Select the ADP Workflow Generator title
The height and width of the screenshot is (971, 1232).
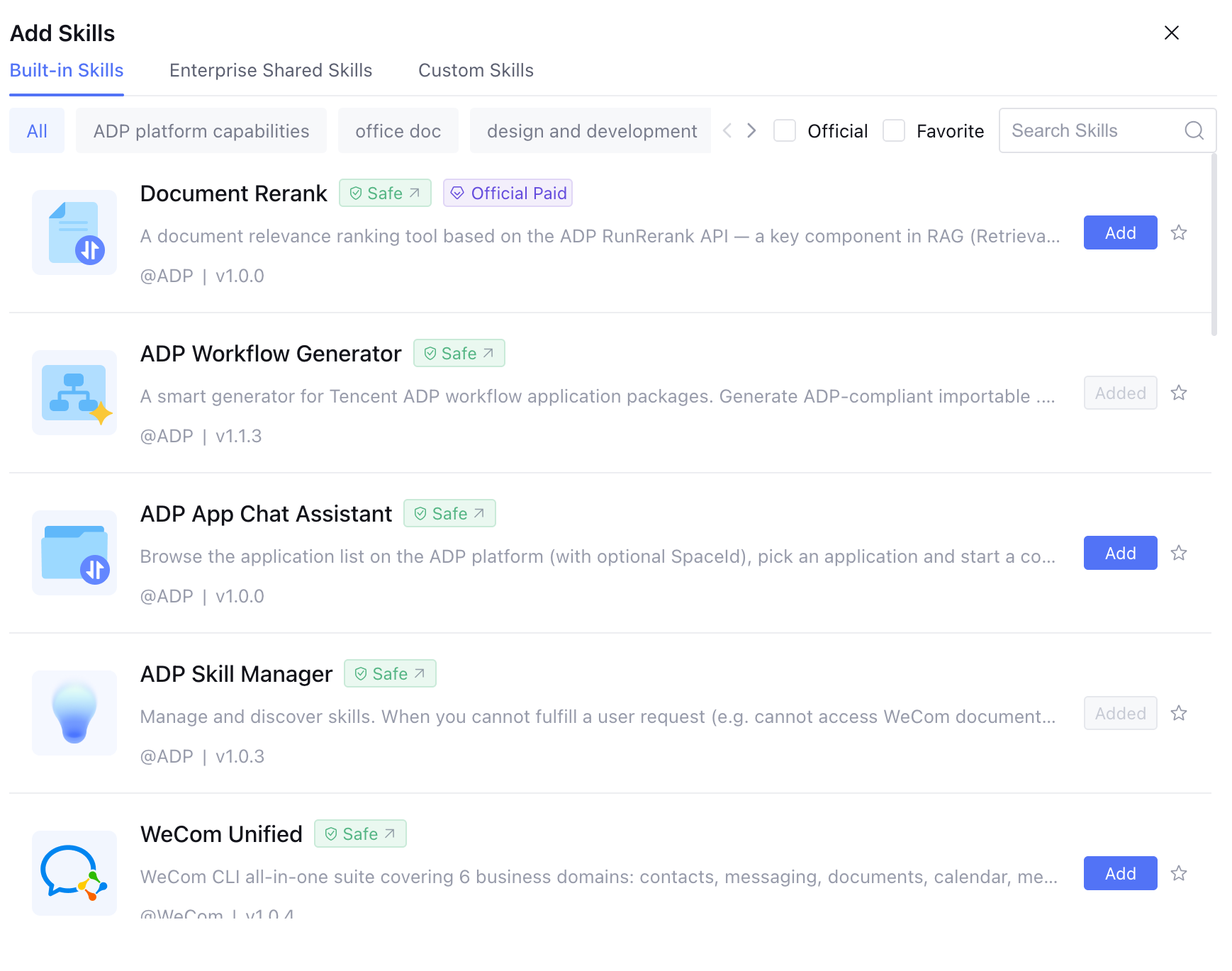click(x=271, y=353)
